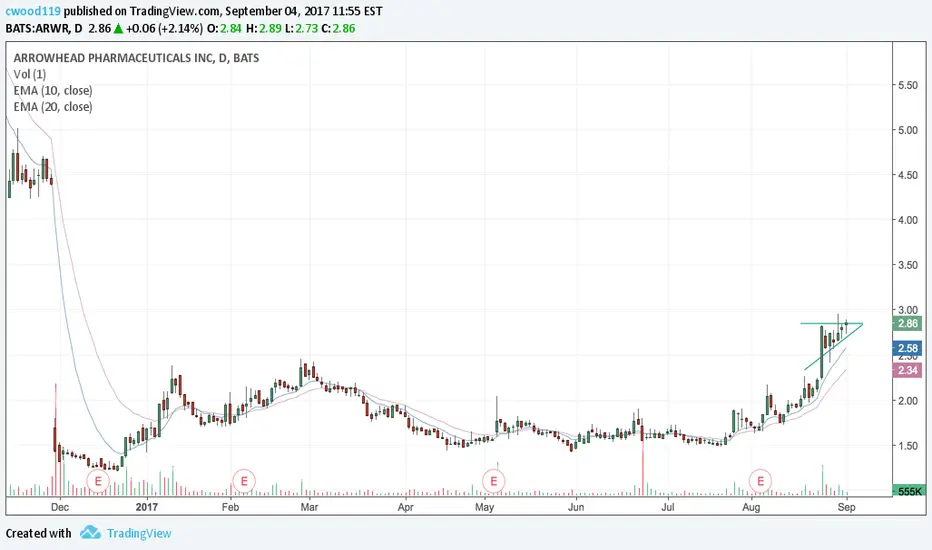Click the Aug date axis label
932x550 pixels.
click(x=751, y=507)
